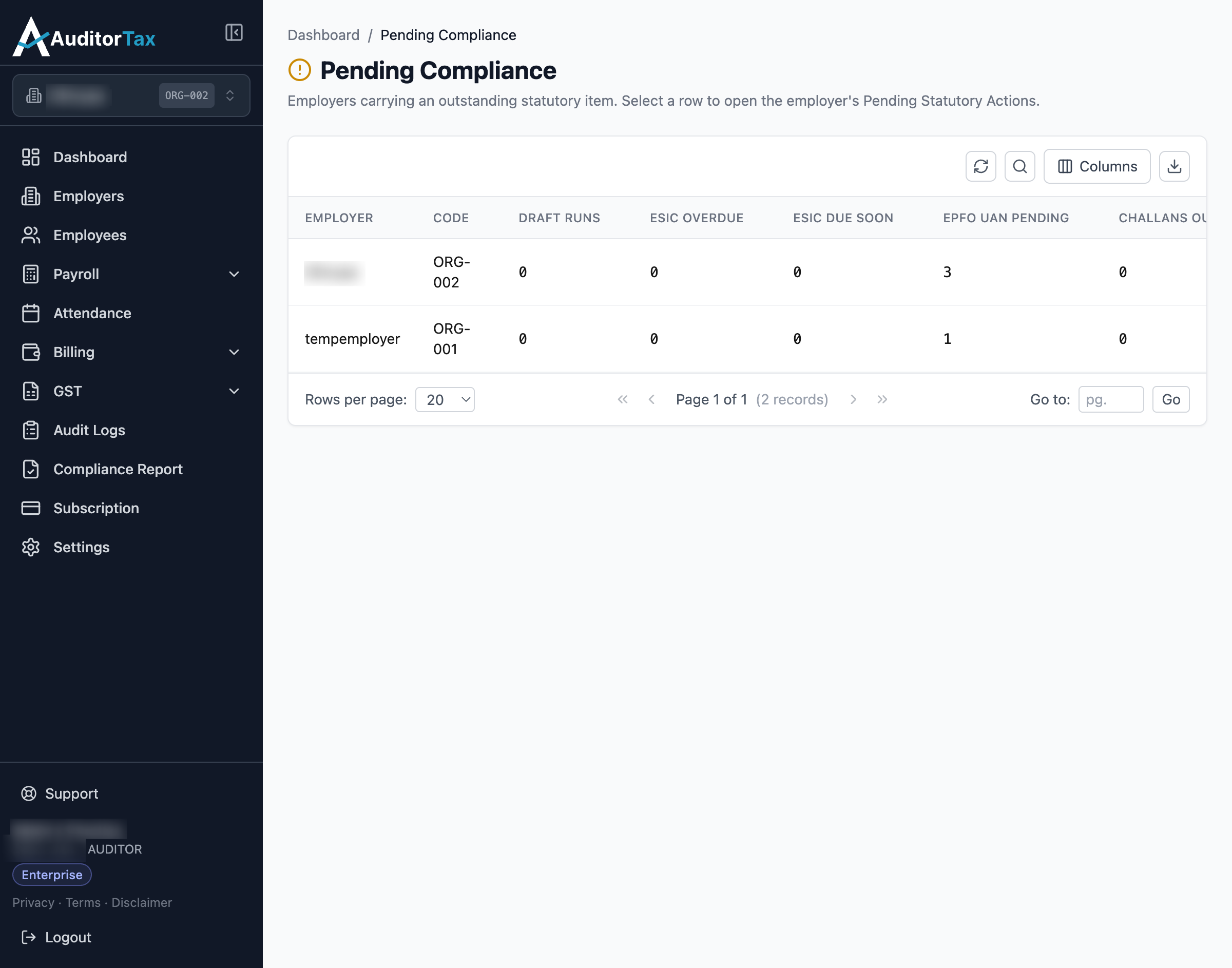The width and height of the screenshot is (1232, 968).
Task: Click the Audit Logs clipboard icon
Action: pyautogui.click(x=31, y=430)
